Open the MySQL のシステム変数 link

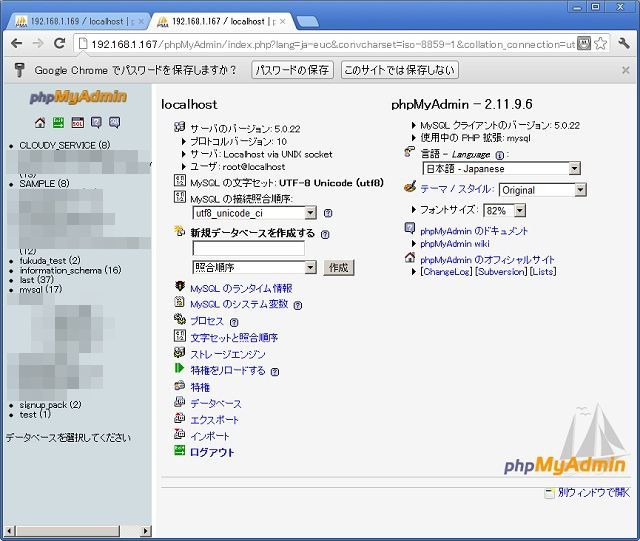pos(239,304)
